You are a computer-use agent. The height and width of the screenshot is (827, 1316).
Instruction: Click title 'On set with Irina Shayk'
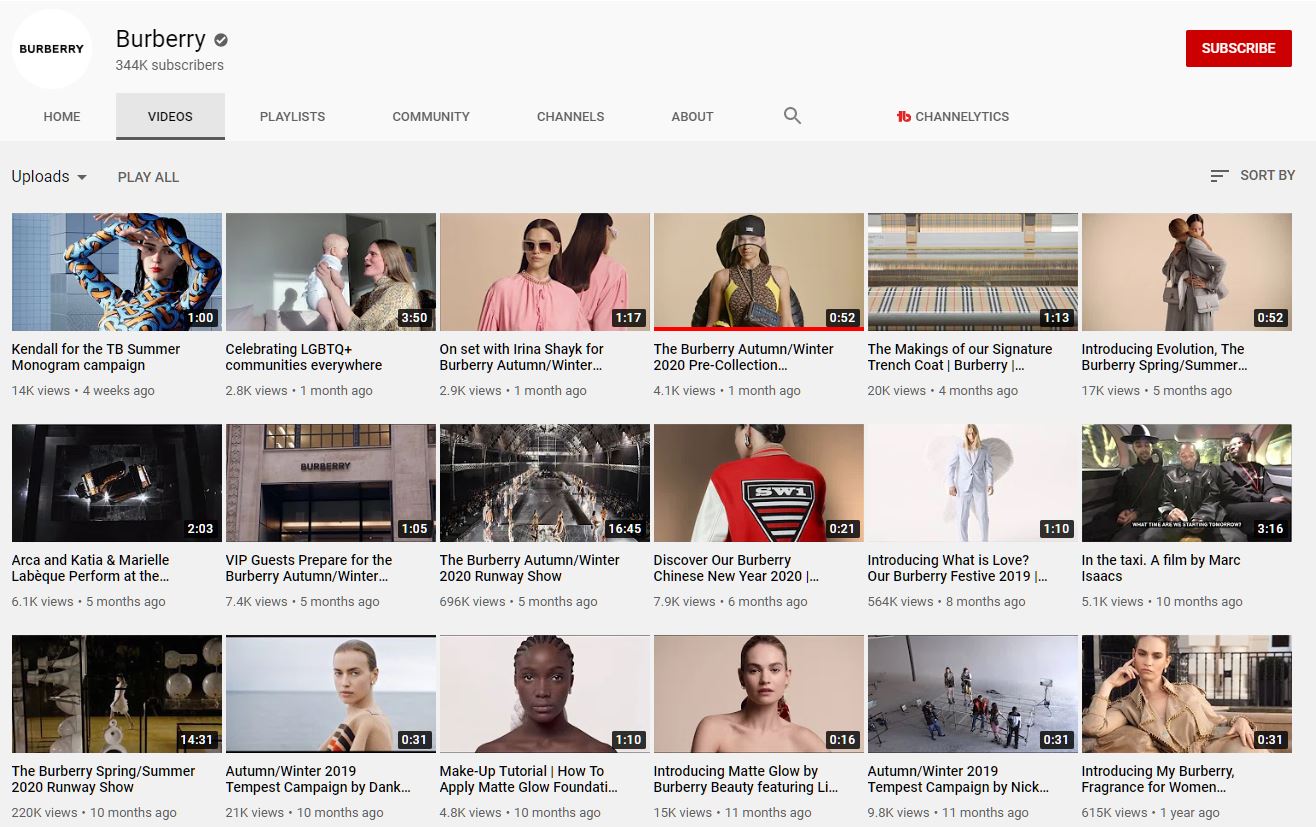(x=522, y=357)
